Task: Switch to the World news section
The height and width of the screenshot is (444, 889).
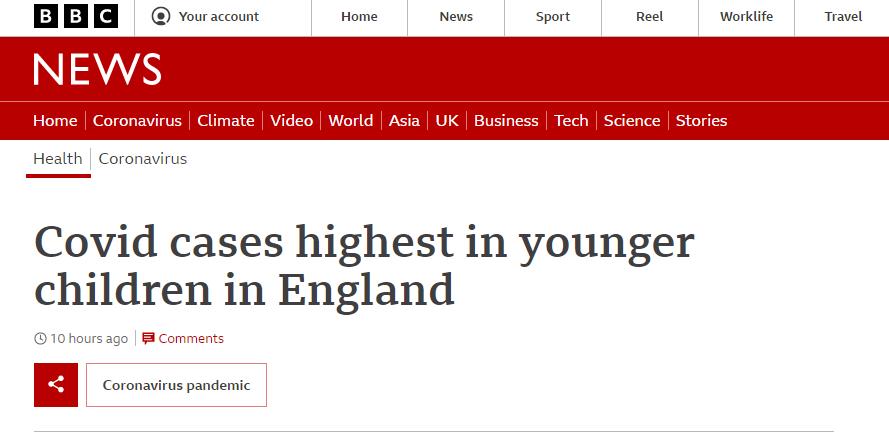Action: 350,121
